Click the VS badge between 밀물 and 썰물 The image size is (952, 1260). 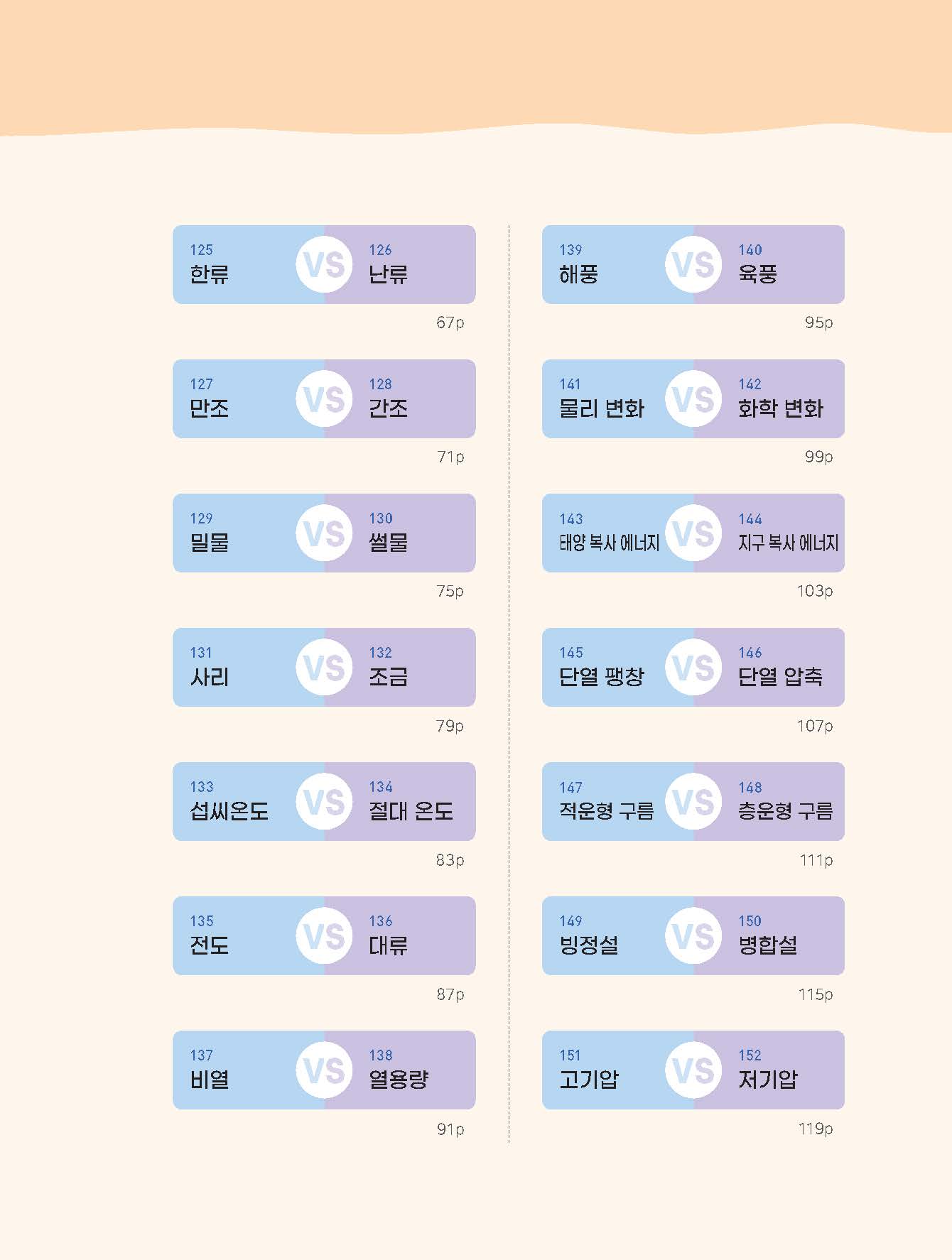pos(324,533)
